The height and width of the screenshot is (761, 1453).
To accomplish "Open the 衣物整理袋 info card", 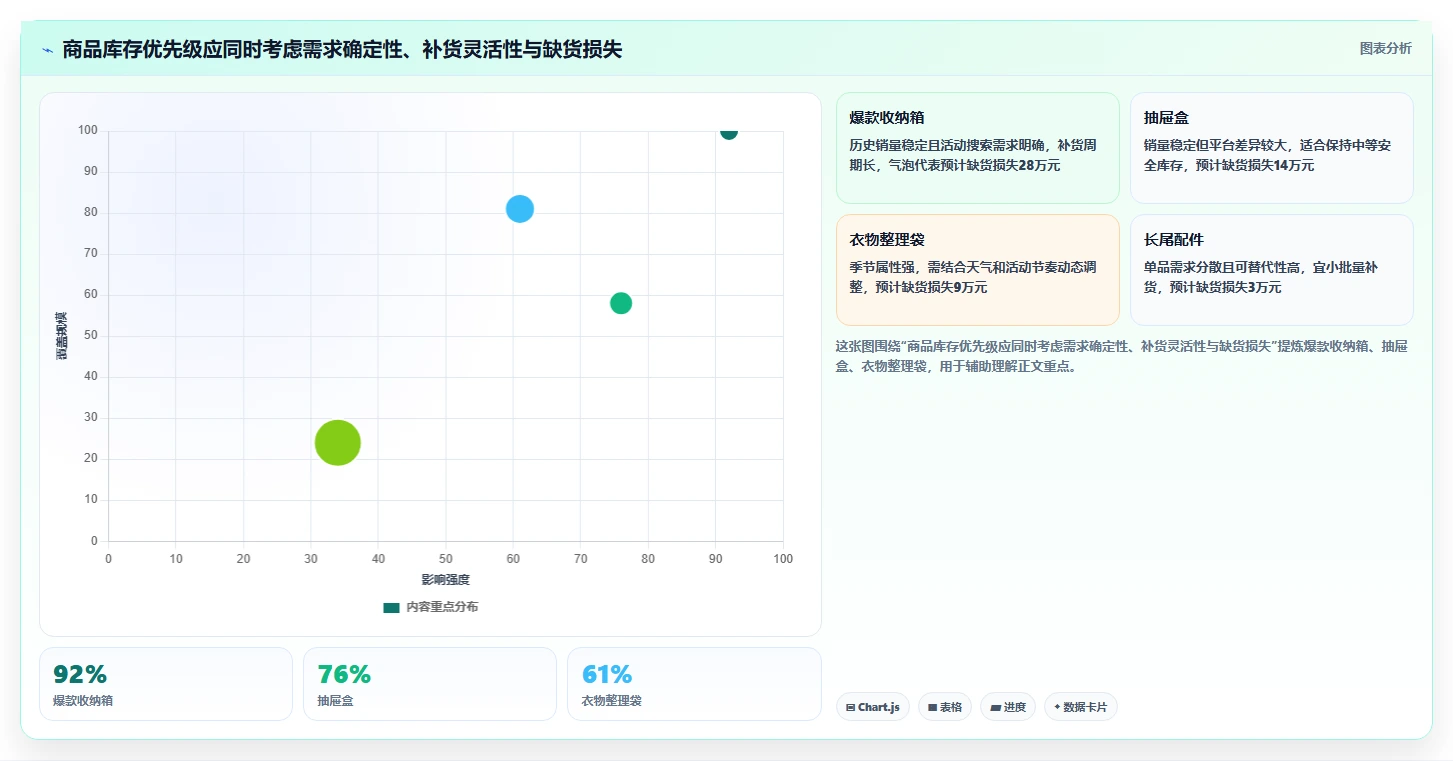I will 977,270.
